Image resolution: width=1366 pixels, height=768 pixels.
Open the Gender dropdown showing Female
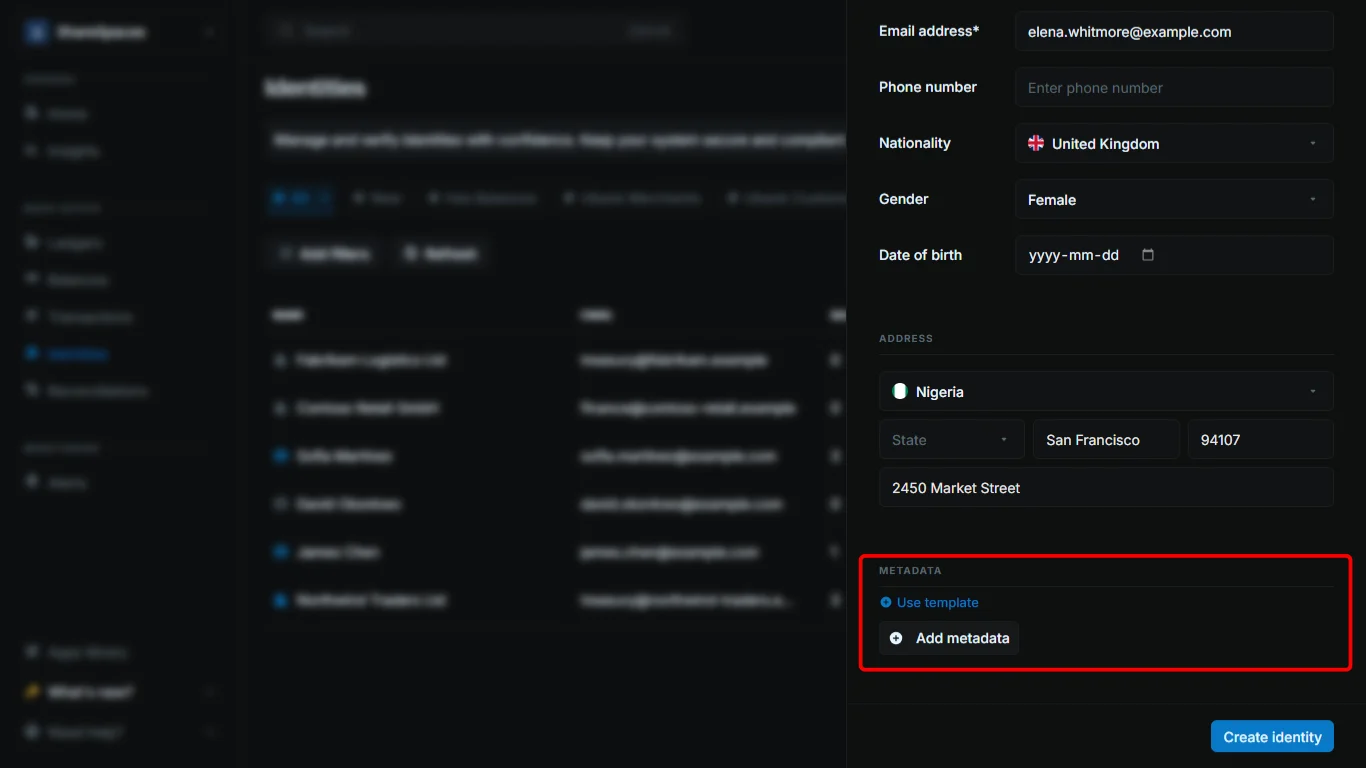tap(1174, 199)
